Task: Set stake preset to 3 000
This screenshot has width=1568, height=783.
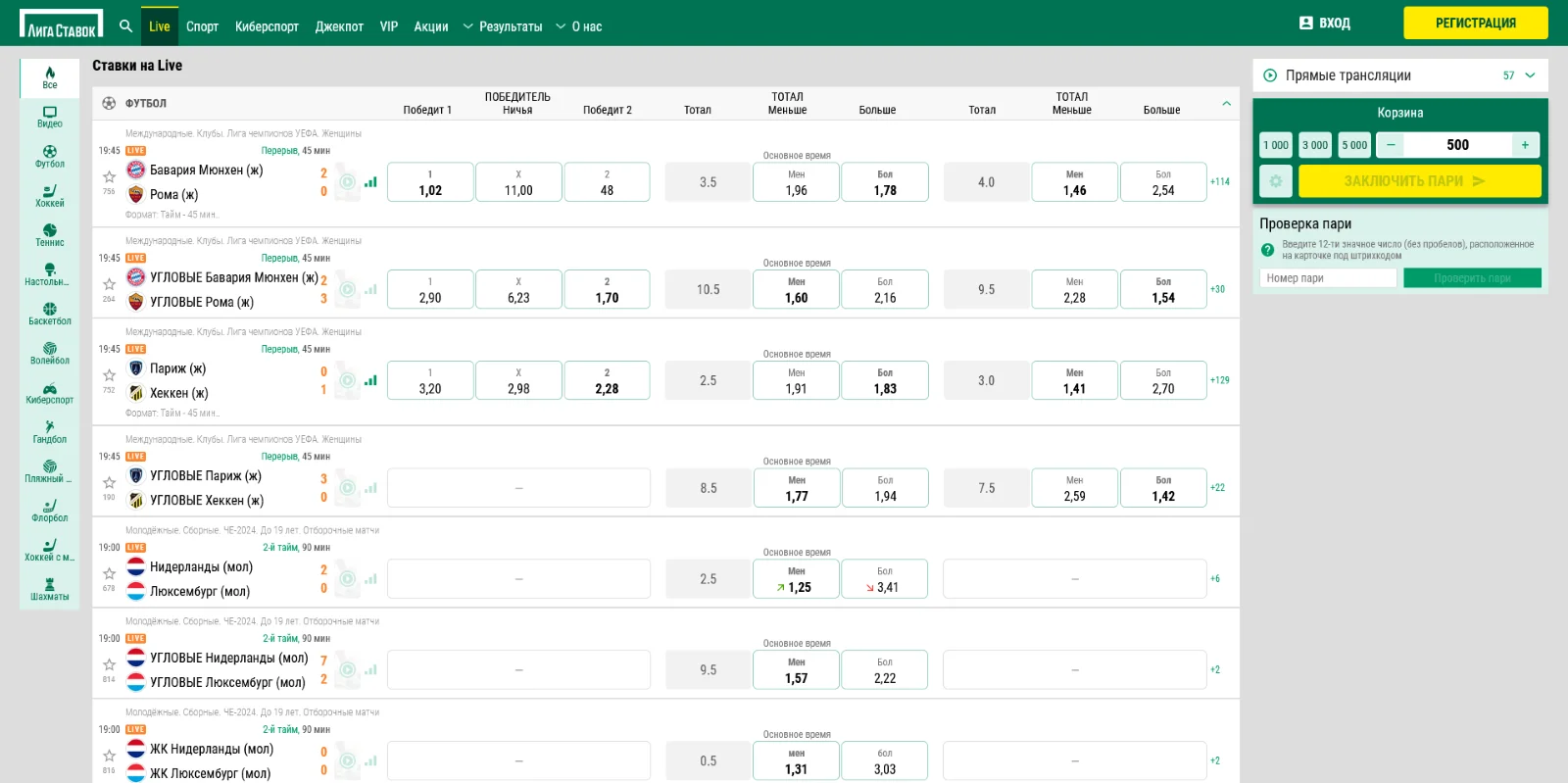Action: [x=1315, y=145]
